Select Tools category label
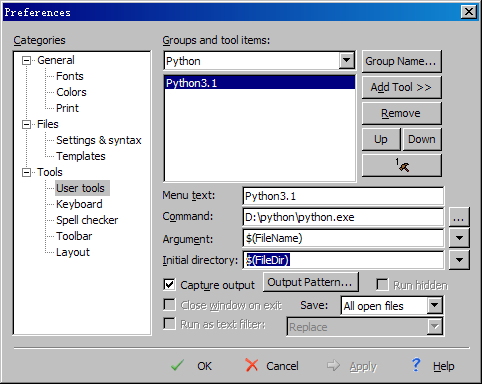This screenshot has height=384, width=482. click(x=50, y=172)
